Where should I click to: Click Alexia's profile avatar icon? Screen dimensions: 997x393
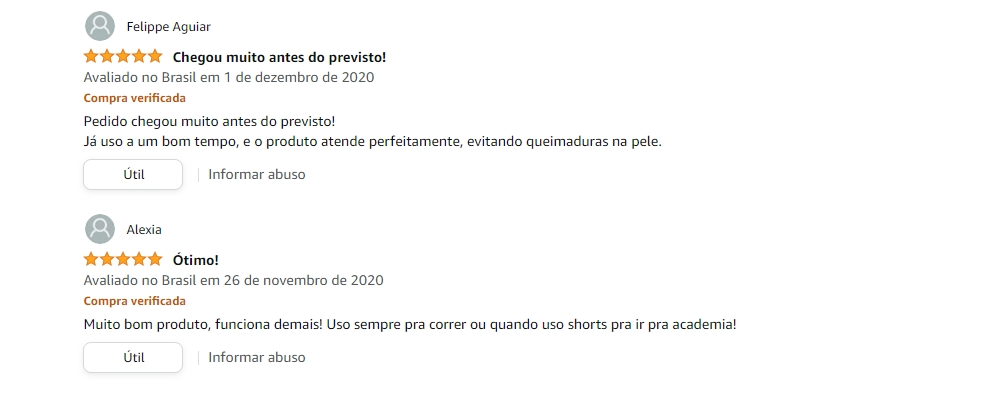pos(100,229)
